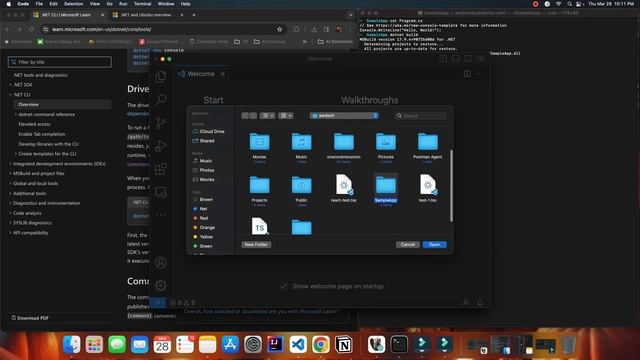Viewport: 640px width, 360px height.
Task: Click the Cancel button in file dialog
Action: click(408, 244)
